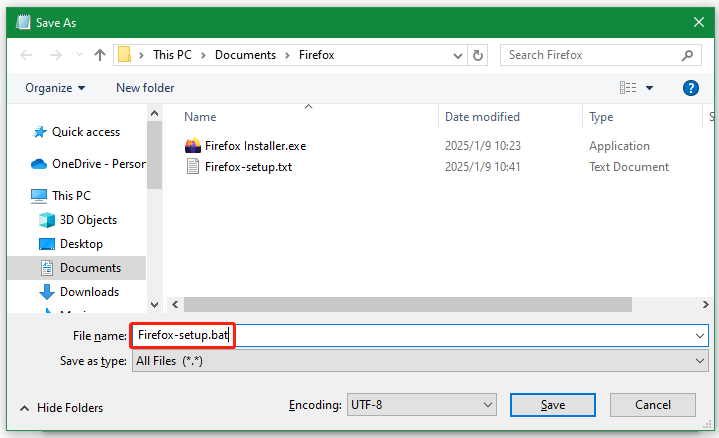Select Firefox in the address breadcrumb

pos(316,55)
